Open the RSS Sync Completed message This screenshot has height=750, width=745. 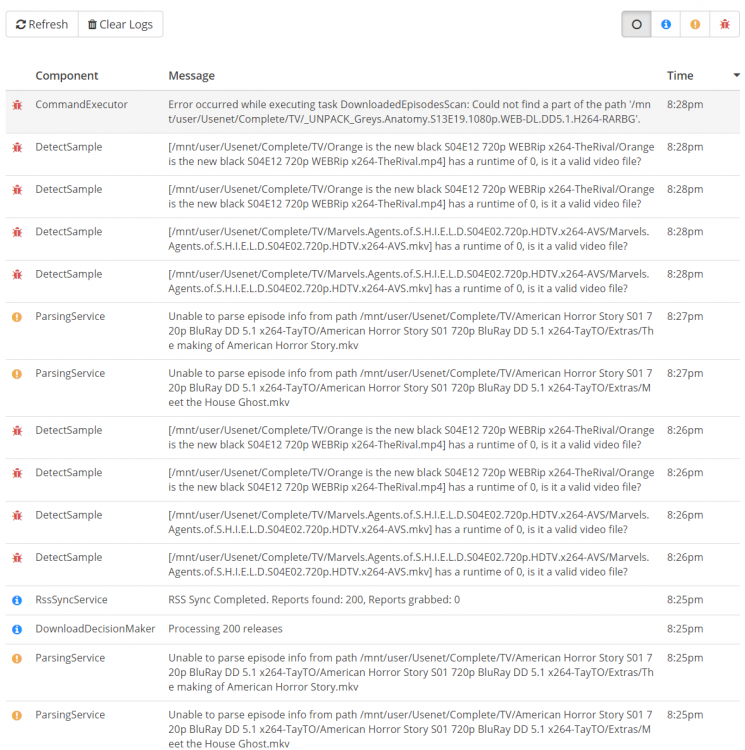click(314, 600)
